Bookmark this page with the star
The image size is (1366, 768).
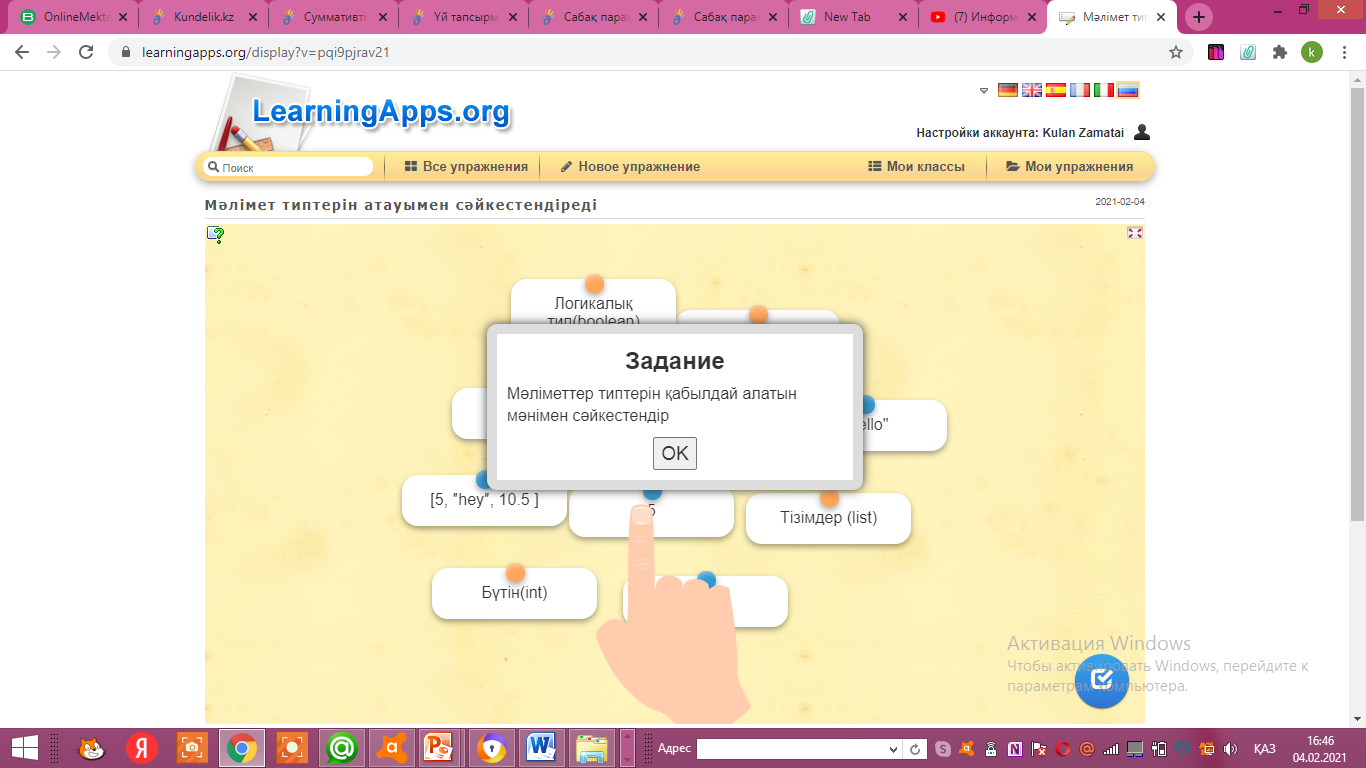pyautogui.click(x=1176, y=53)
